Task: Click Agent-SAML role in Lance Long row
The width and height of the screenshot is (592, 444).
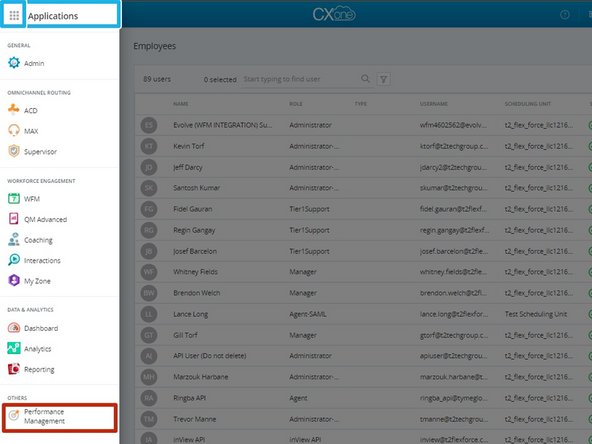Action: [308, 314]
